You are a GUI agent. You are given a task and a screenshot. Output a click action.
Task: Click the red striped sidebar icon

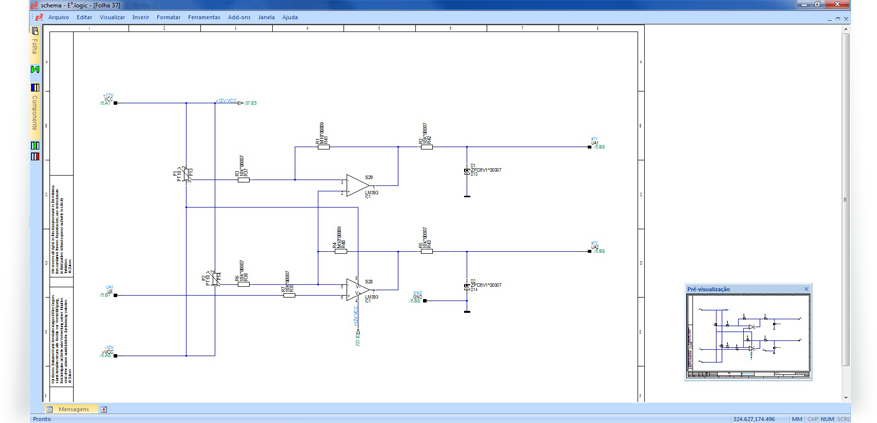35,156
